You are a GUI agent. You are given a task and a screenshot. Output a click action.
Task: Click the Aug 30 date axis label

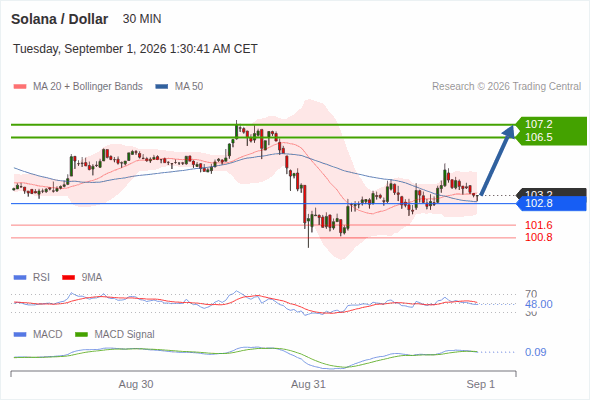tap(136, 384)
